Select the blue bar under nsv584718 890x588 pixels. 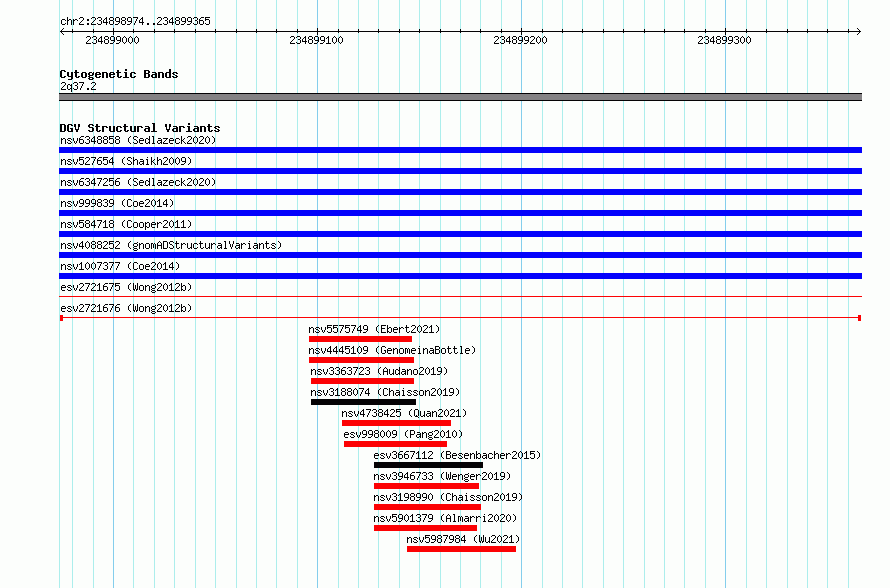tap(460, 234)
